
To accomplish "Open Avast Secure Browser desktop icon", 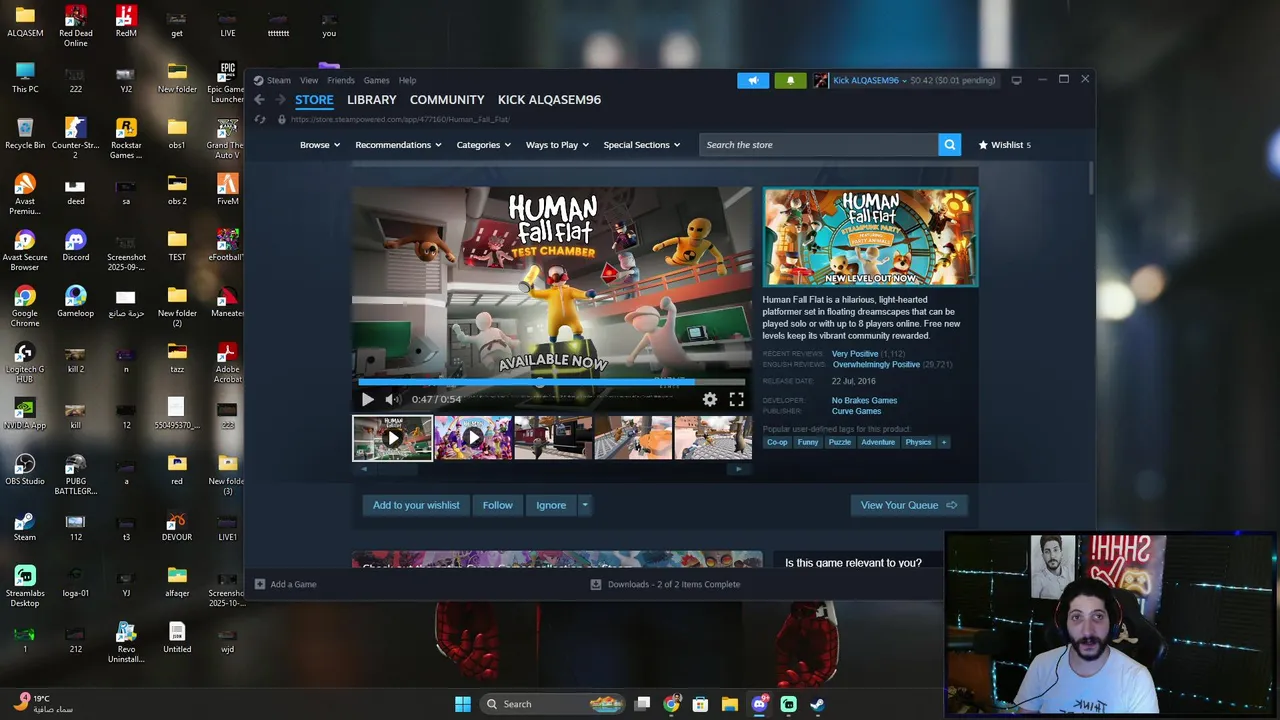I will 25,251.
